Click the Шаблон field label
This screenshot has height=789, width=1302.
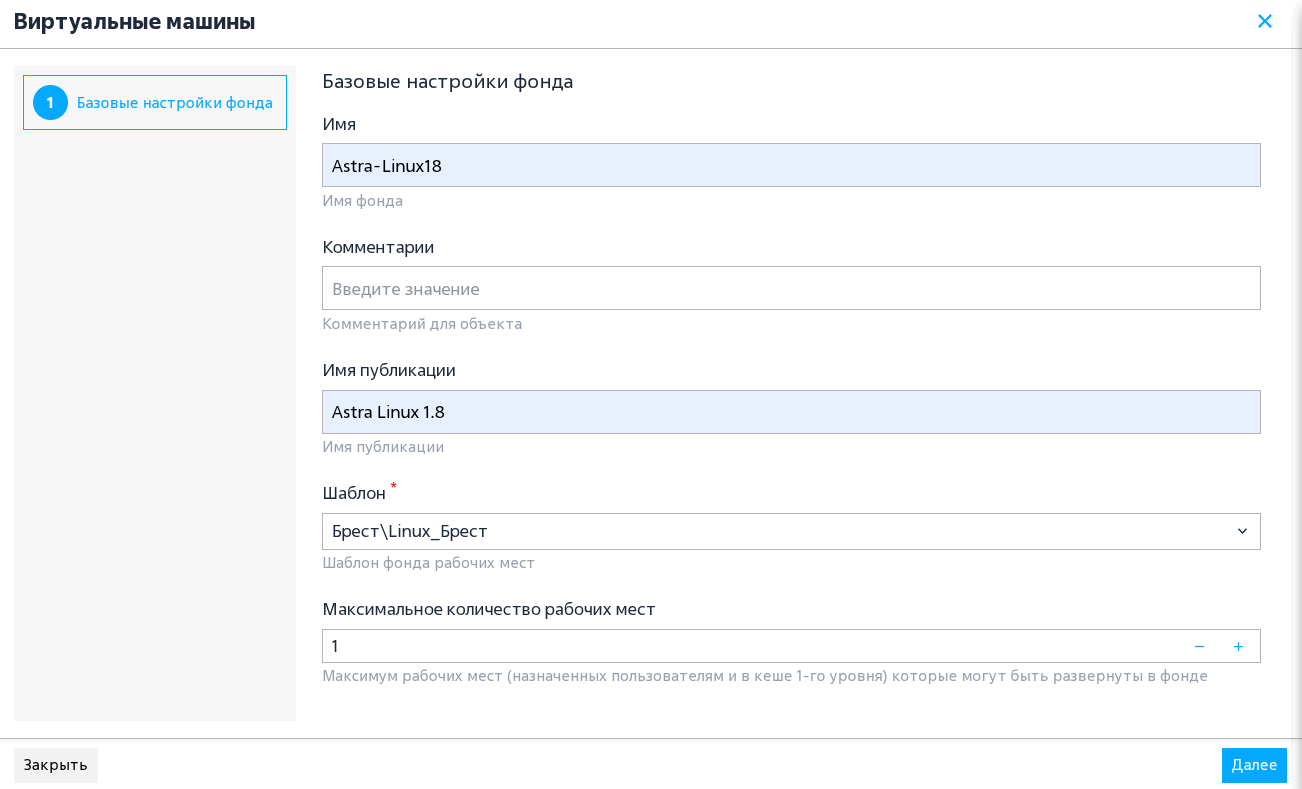click(x=354, y=493)
